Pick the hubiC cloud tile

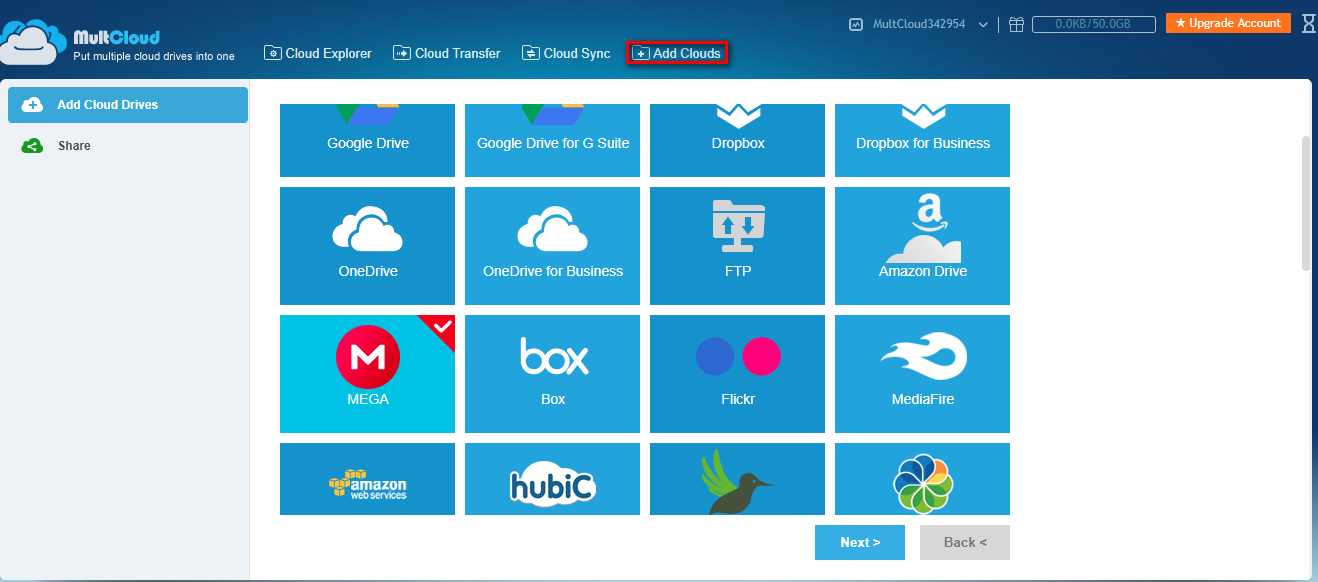pos(552,479)
